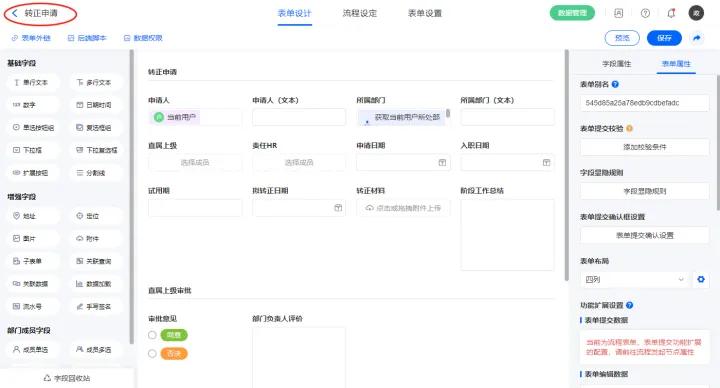Open the 字段回收站 recycle bin
Viewport: 720px width, 388px height.
pos(67,378)
